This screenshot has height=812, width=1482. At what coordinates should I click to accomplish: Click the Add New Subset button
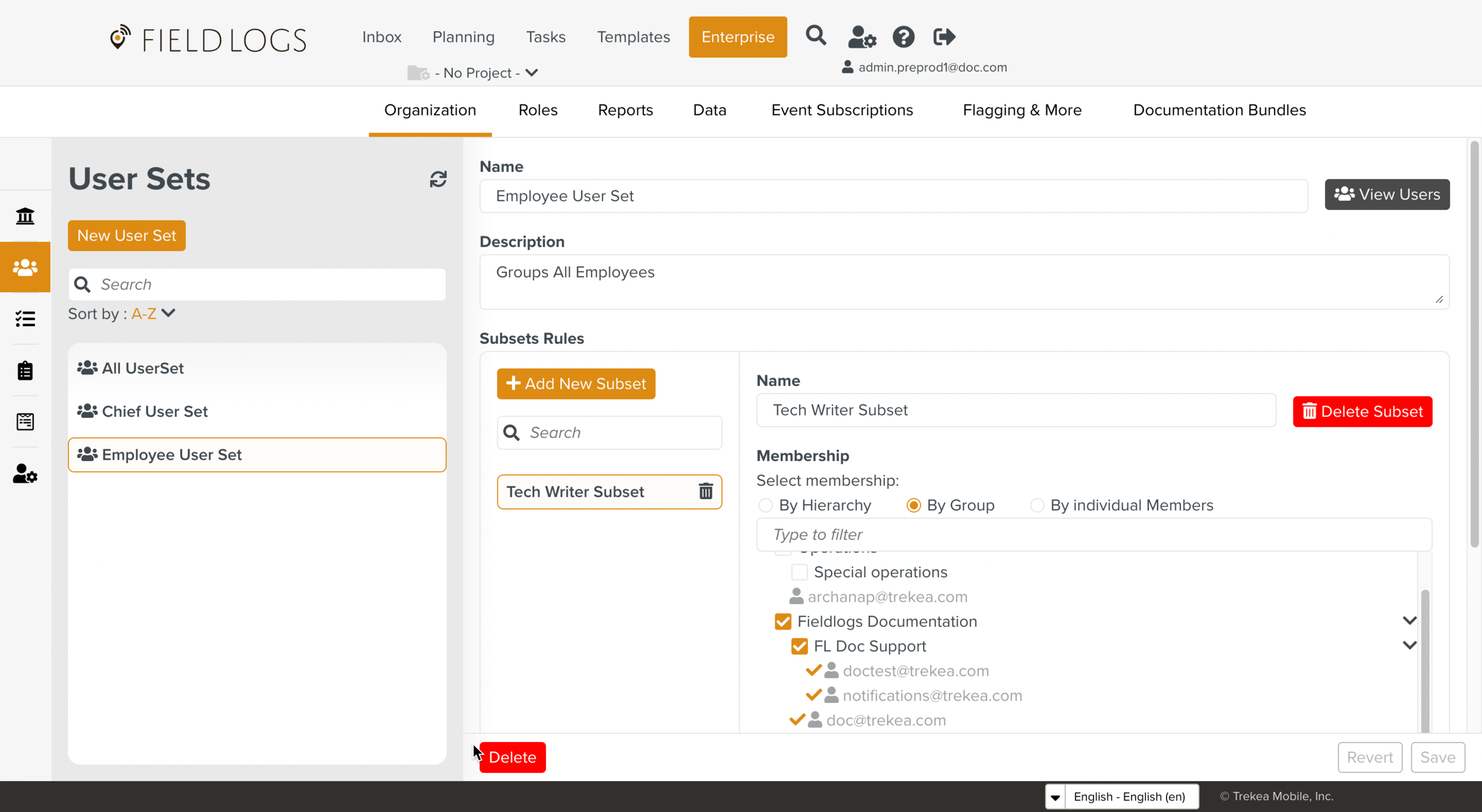pyautogui.click(x=576, y=383)
